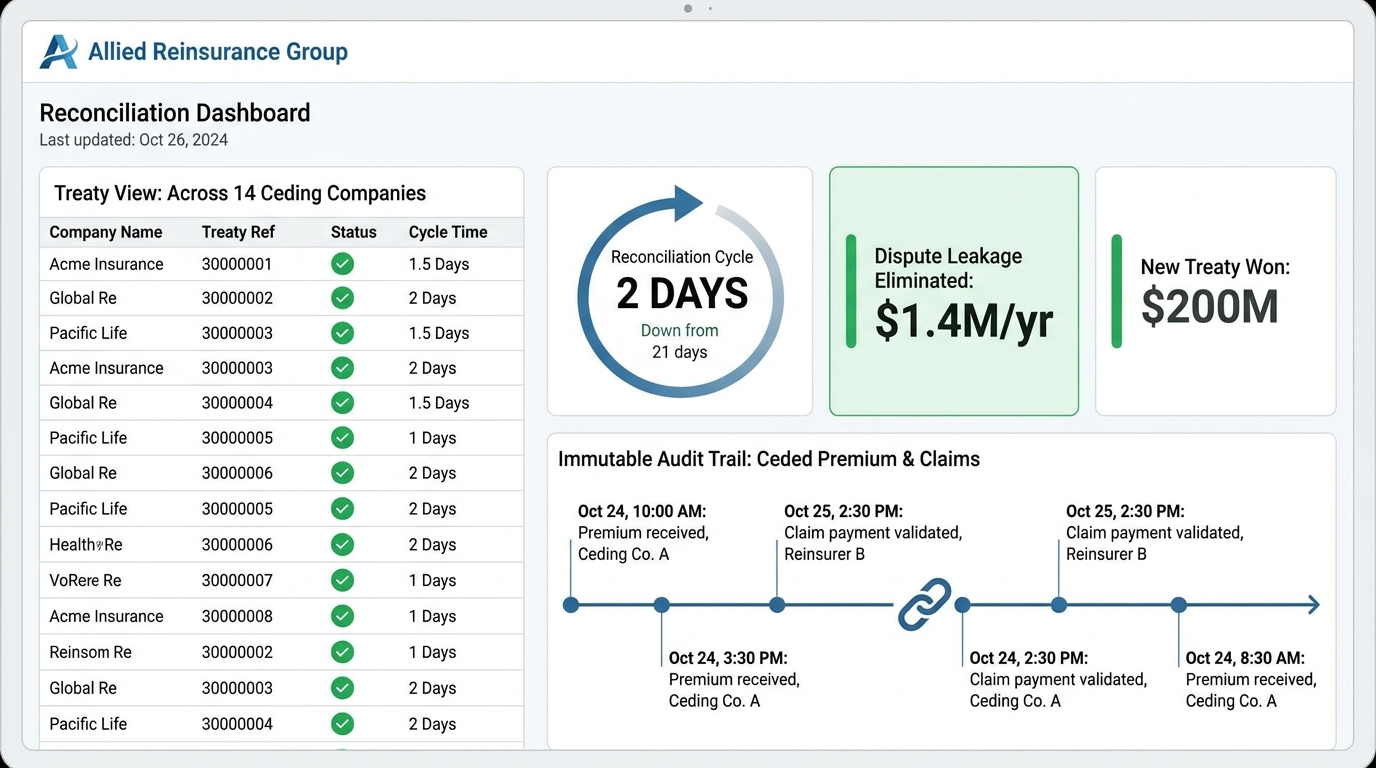Viewport: 1376px width, 768px height.
Task: Click status checkmark for Acme Insurance 30000008
Action: [343, 616]
